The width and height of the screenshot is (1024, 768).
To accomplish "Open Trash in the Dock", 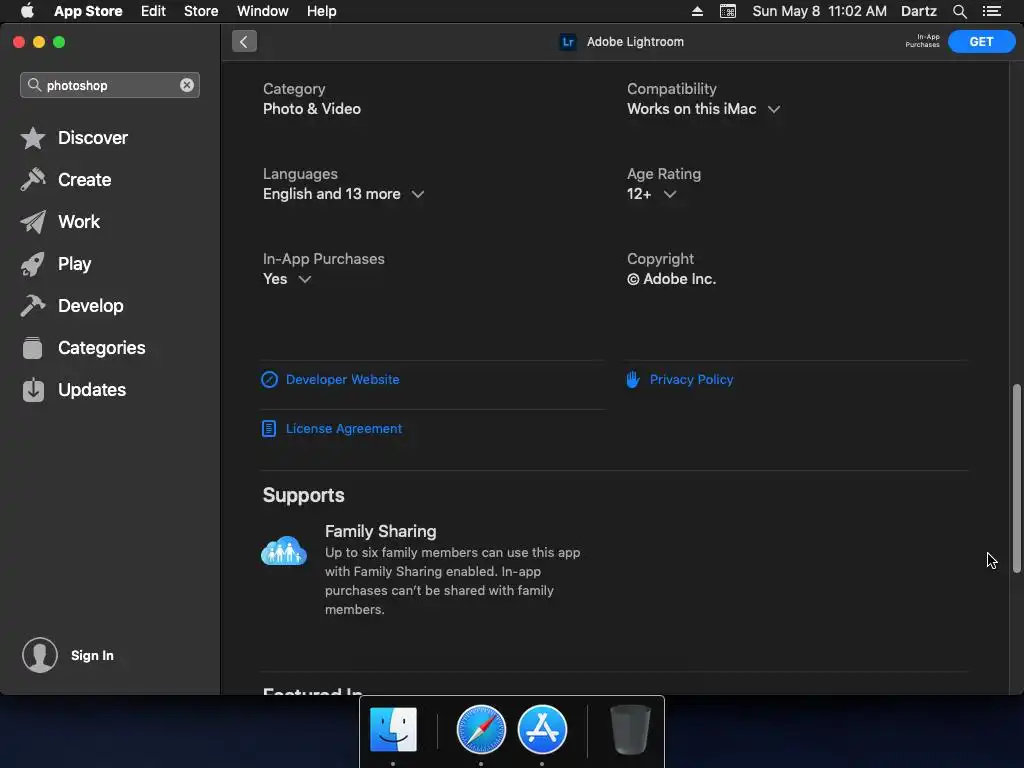I will (630, 729).
